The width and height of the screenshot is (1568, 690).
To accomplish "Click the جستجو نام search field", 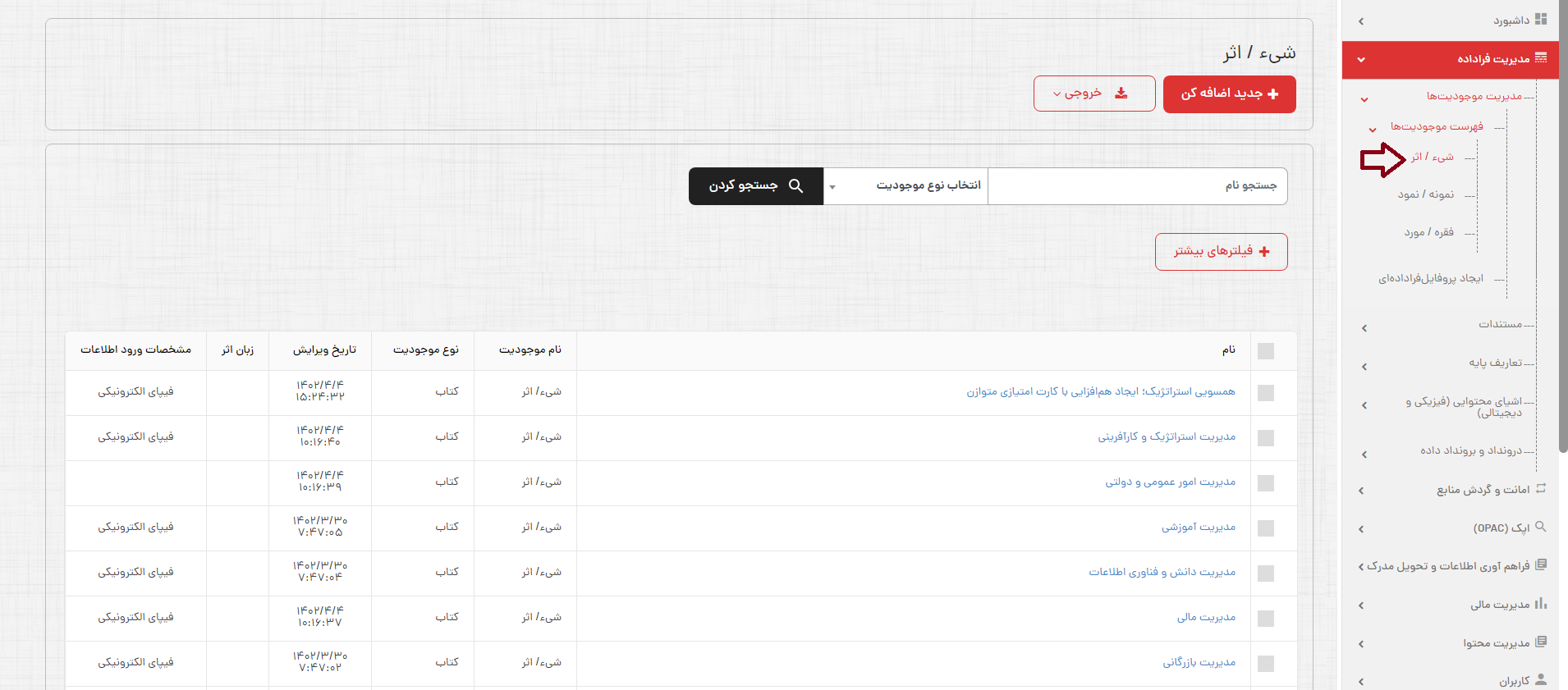I will point(1137,186).
